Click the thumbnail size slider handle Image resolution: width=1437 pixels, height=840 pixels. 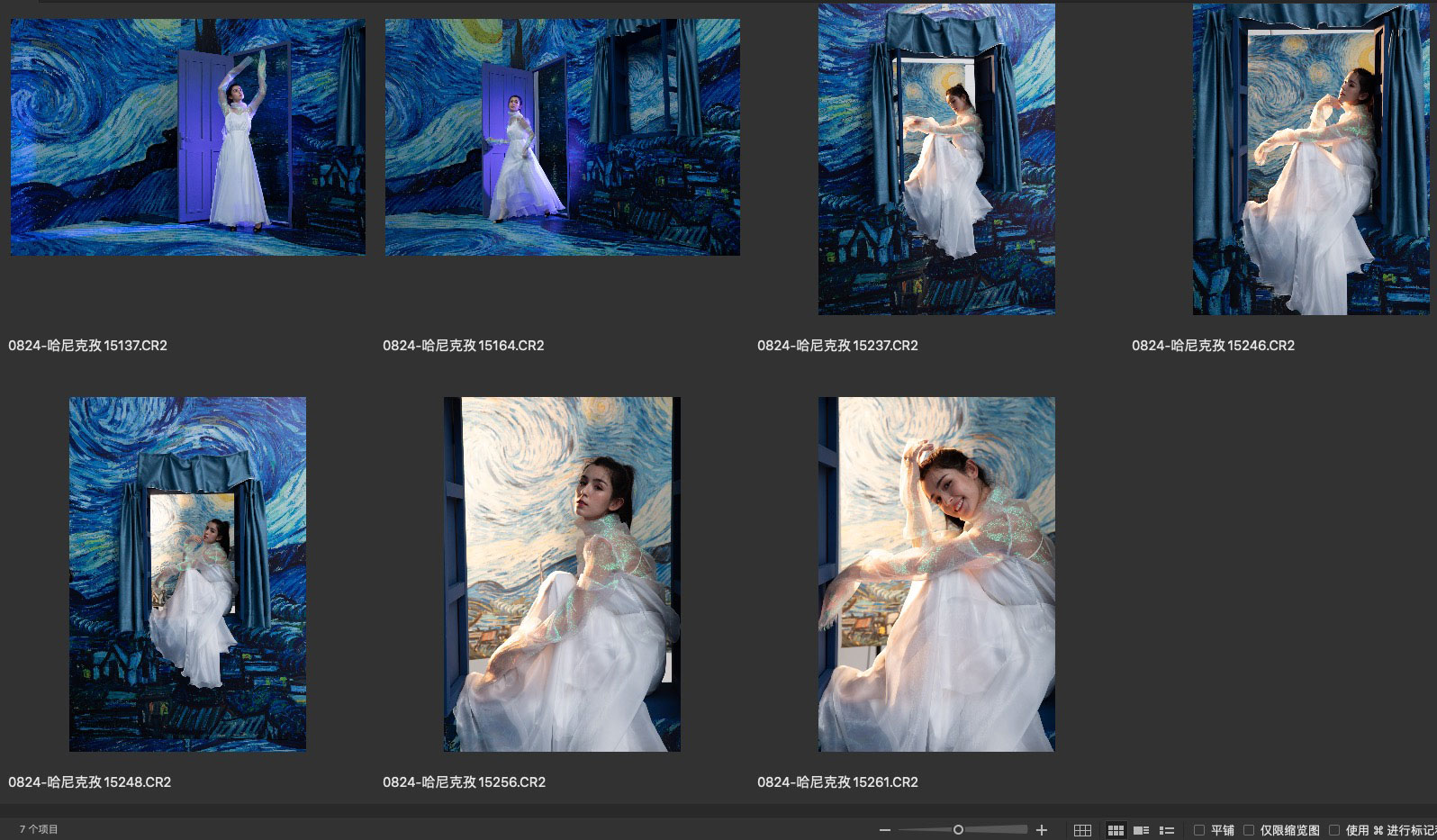point(958,830)
